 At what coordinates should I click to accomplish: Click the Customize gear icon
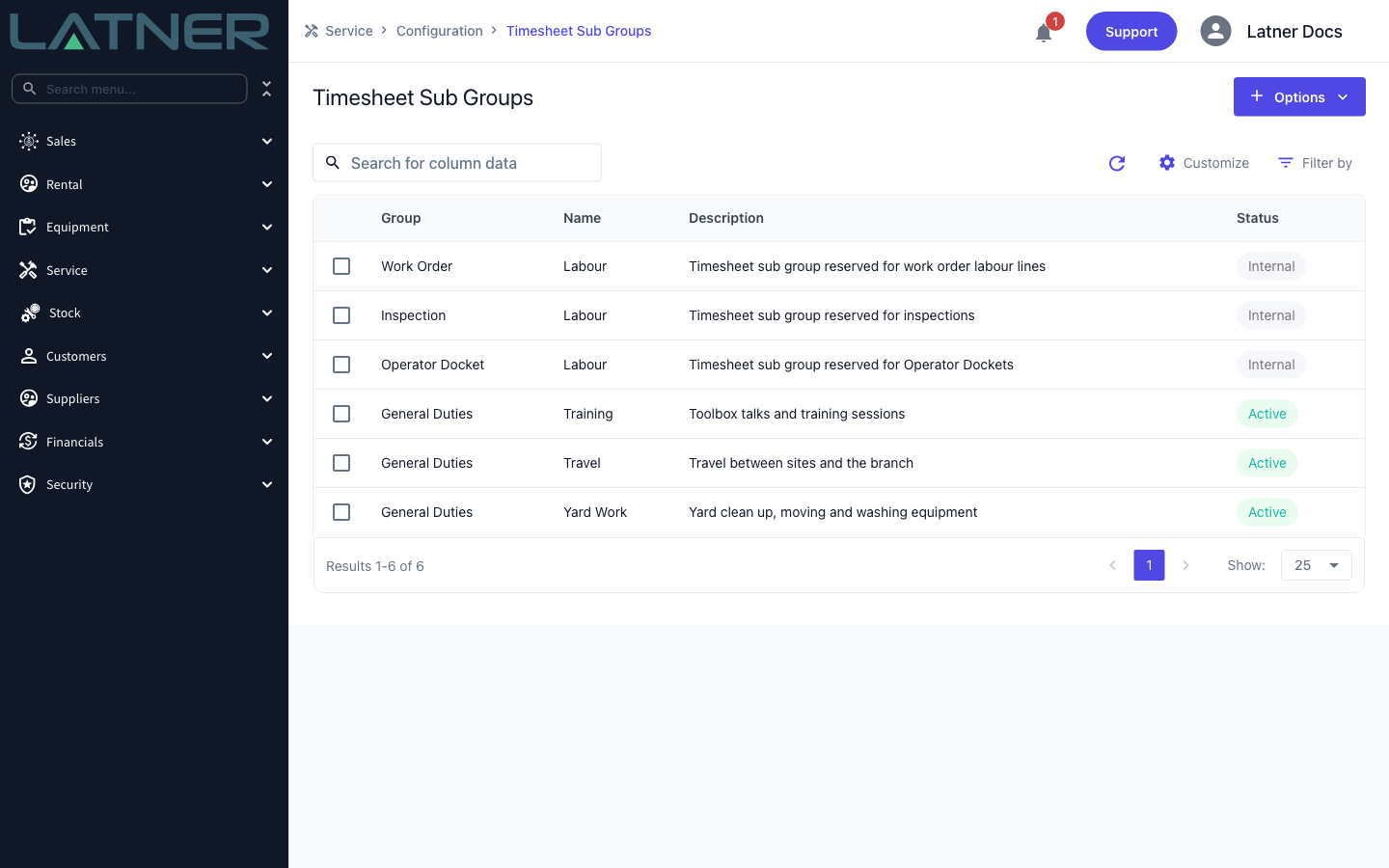1167,163
